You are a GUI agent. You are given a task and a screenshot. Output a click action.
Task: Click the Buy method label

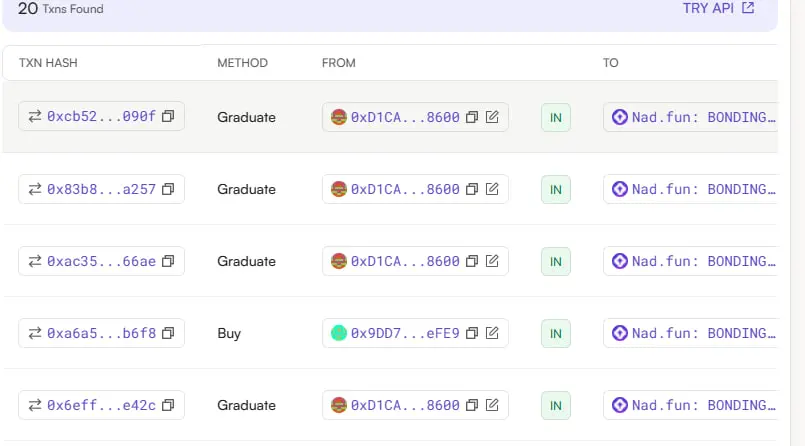tap(229, 333)
